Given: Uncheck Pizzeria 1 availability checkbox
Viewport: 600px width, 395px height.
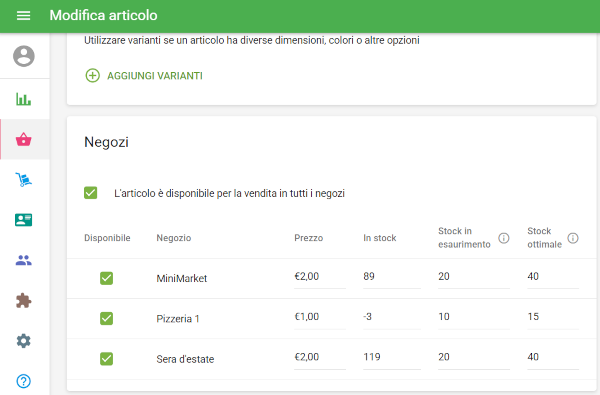Looking at the screenshot, I should coord(106,318).
